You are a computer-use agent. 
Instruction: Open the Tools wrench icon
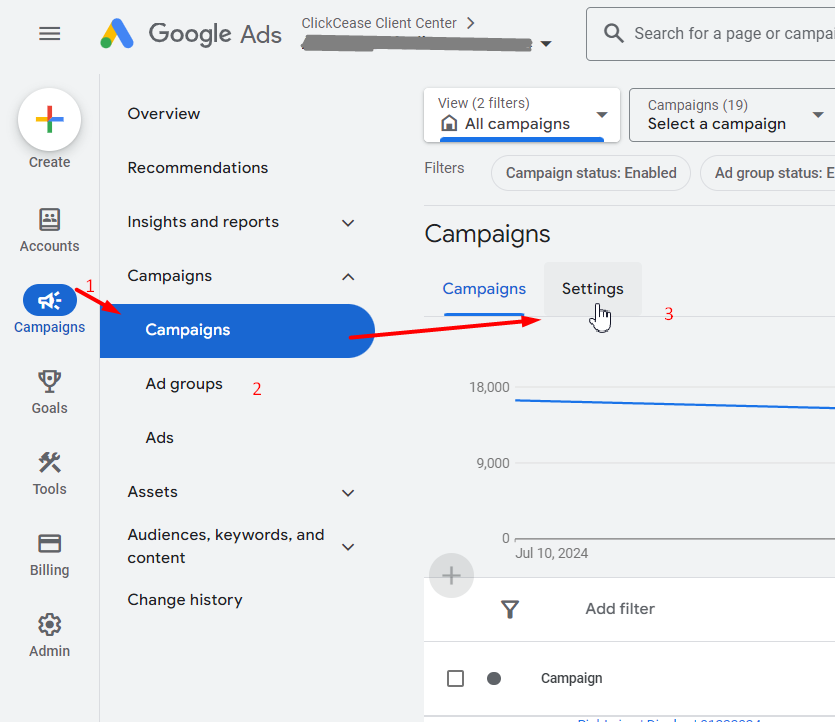click(50, 462)
